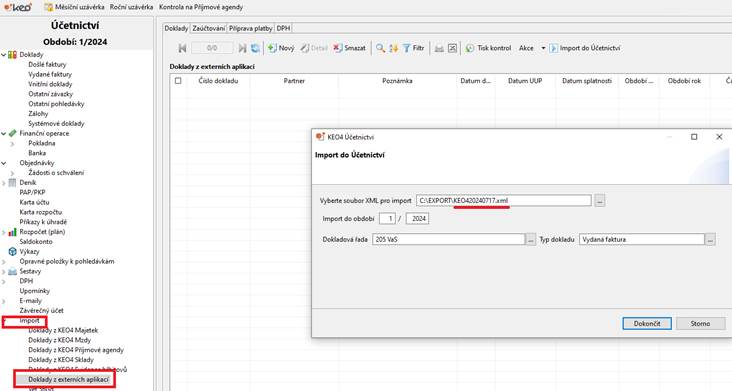Click the XML file path input field

pyautogui.click(x=504, y=201)
